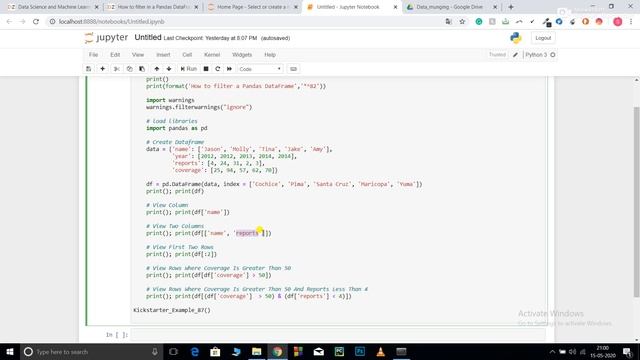The height and width of the screenshot is (360, 640).
Task: Show hidden system tray icons
Action: (x=552, y=352)
